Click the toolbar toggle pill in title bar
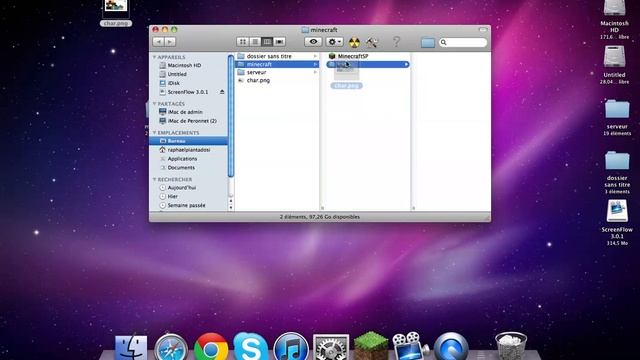Viewport: 640px width, 360px height. tap(483, 30)
